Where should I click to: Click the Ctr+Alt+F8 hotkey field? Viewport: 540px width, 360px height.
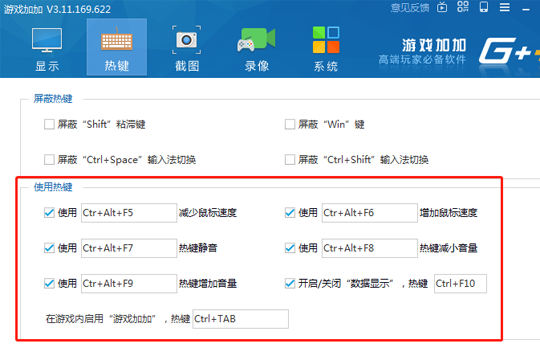[370, 248]
